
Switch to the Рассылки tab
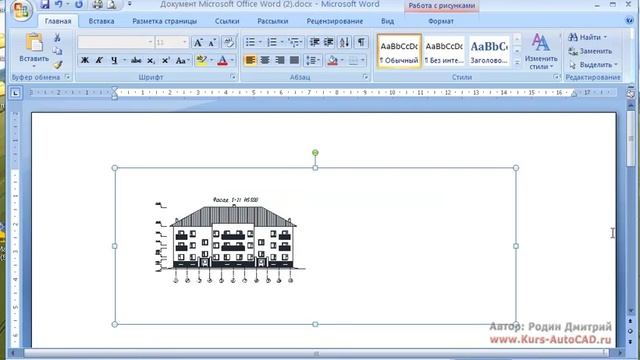(273, 21)
